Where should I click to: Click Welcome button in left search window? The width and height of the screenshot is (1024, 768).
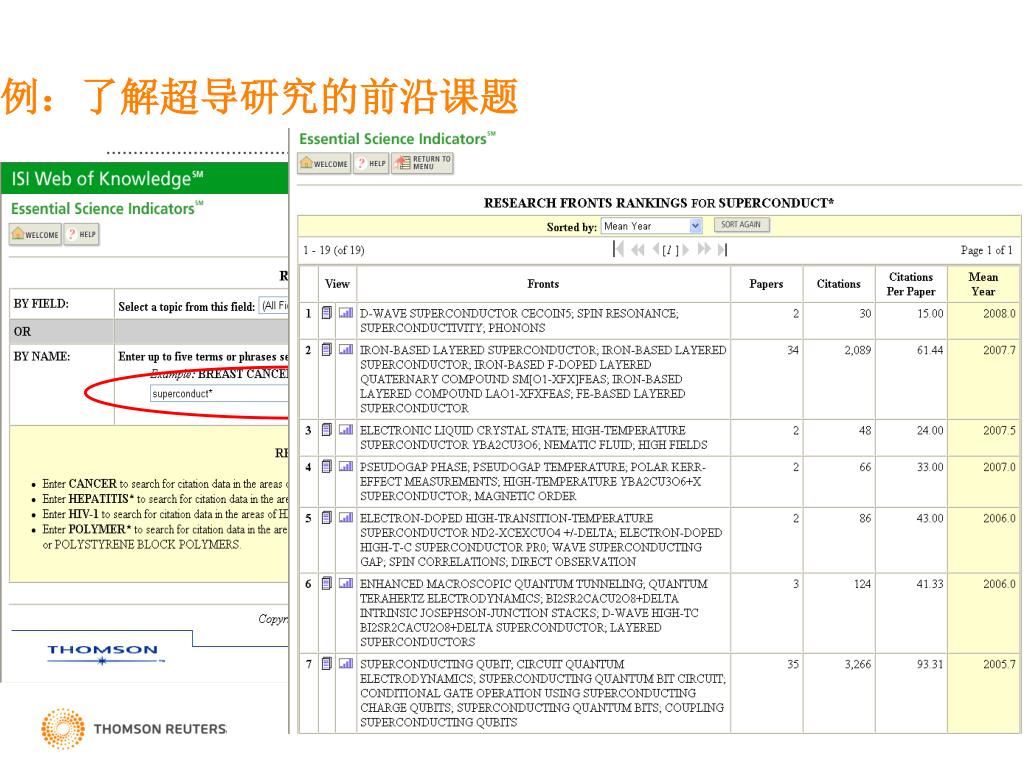click(35, 234)
